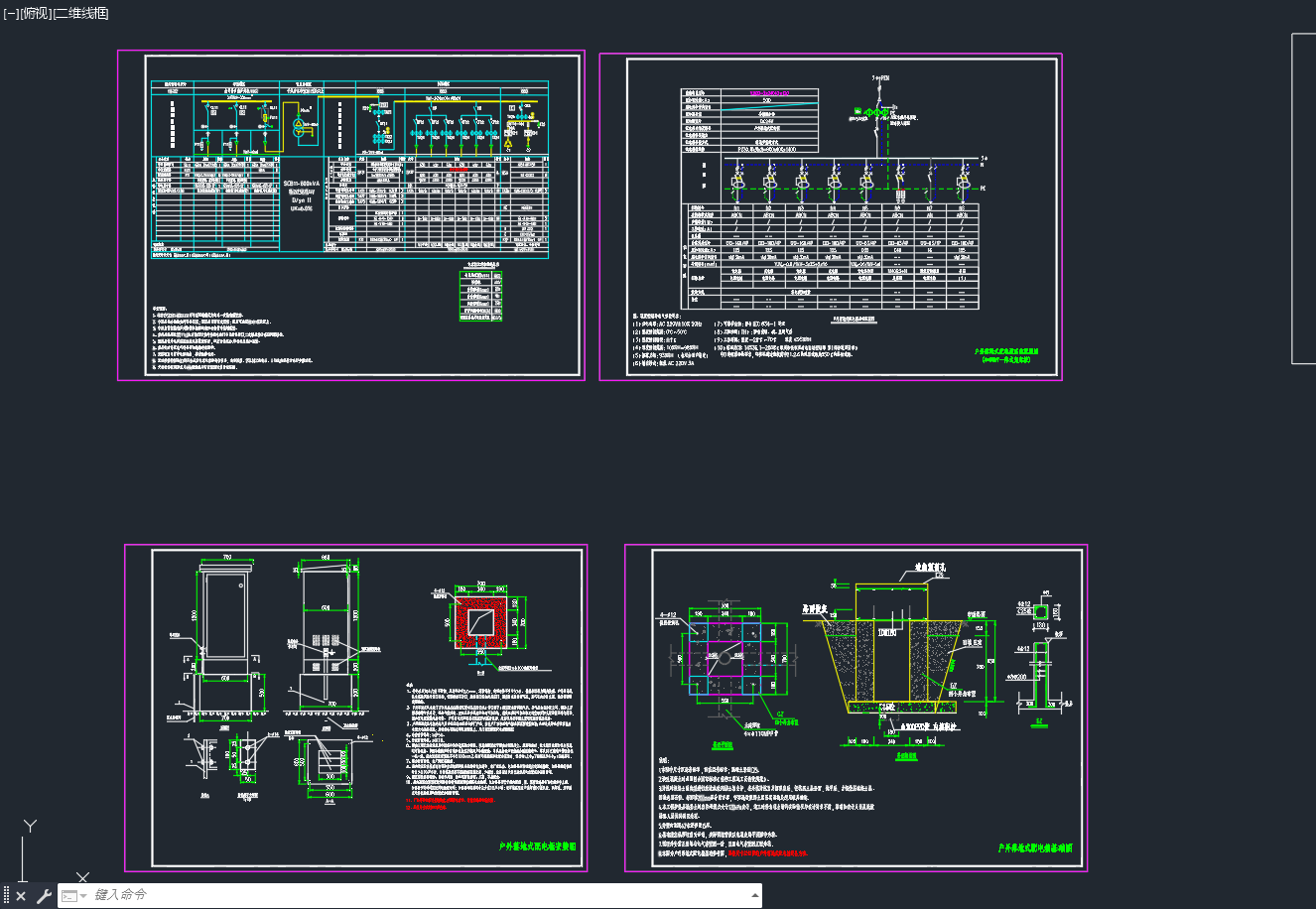Close the command line window
1316x909 pixels.
coord(22,896)
